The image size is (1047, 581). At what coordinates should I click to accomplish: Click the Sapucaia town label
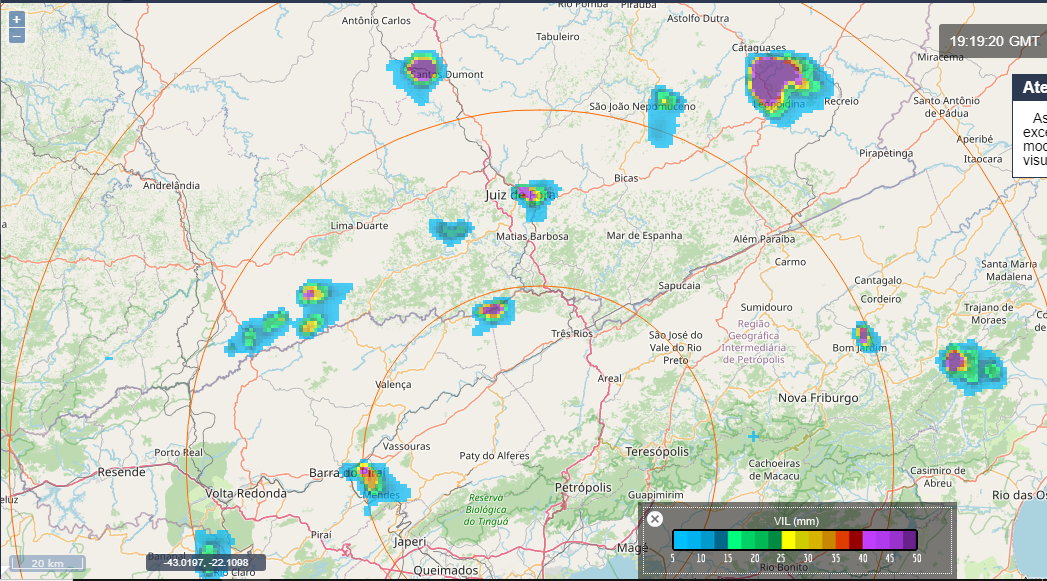679,286
